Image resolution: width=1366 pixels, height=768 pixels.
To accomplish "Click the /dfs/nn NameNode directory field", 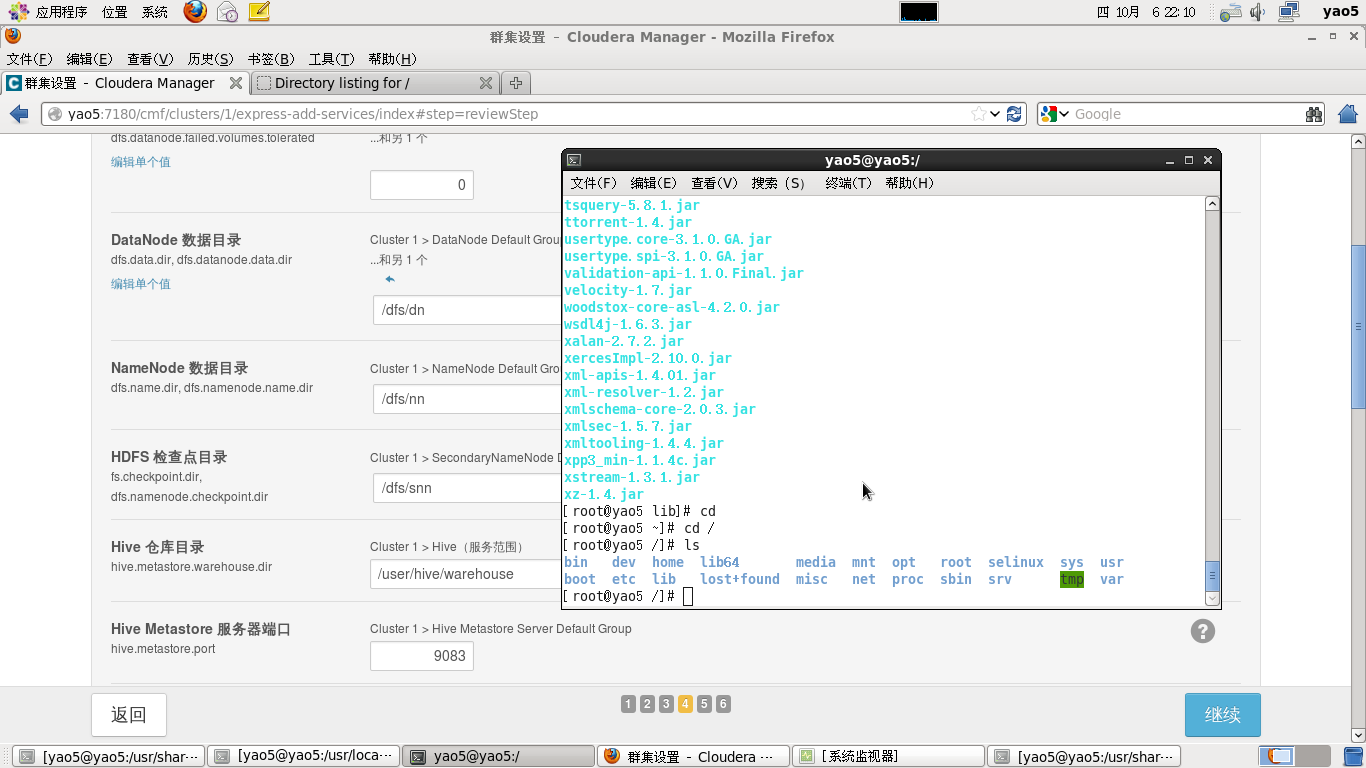I will pyautogui.click(x=468, y=399).
